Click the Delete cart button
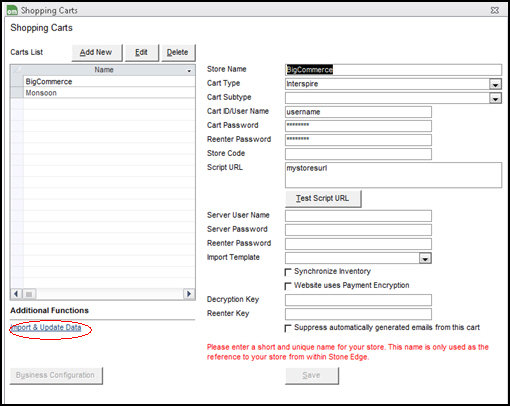Viewport: 510px width, 406px height. tap(178, 52)
